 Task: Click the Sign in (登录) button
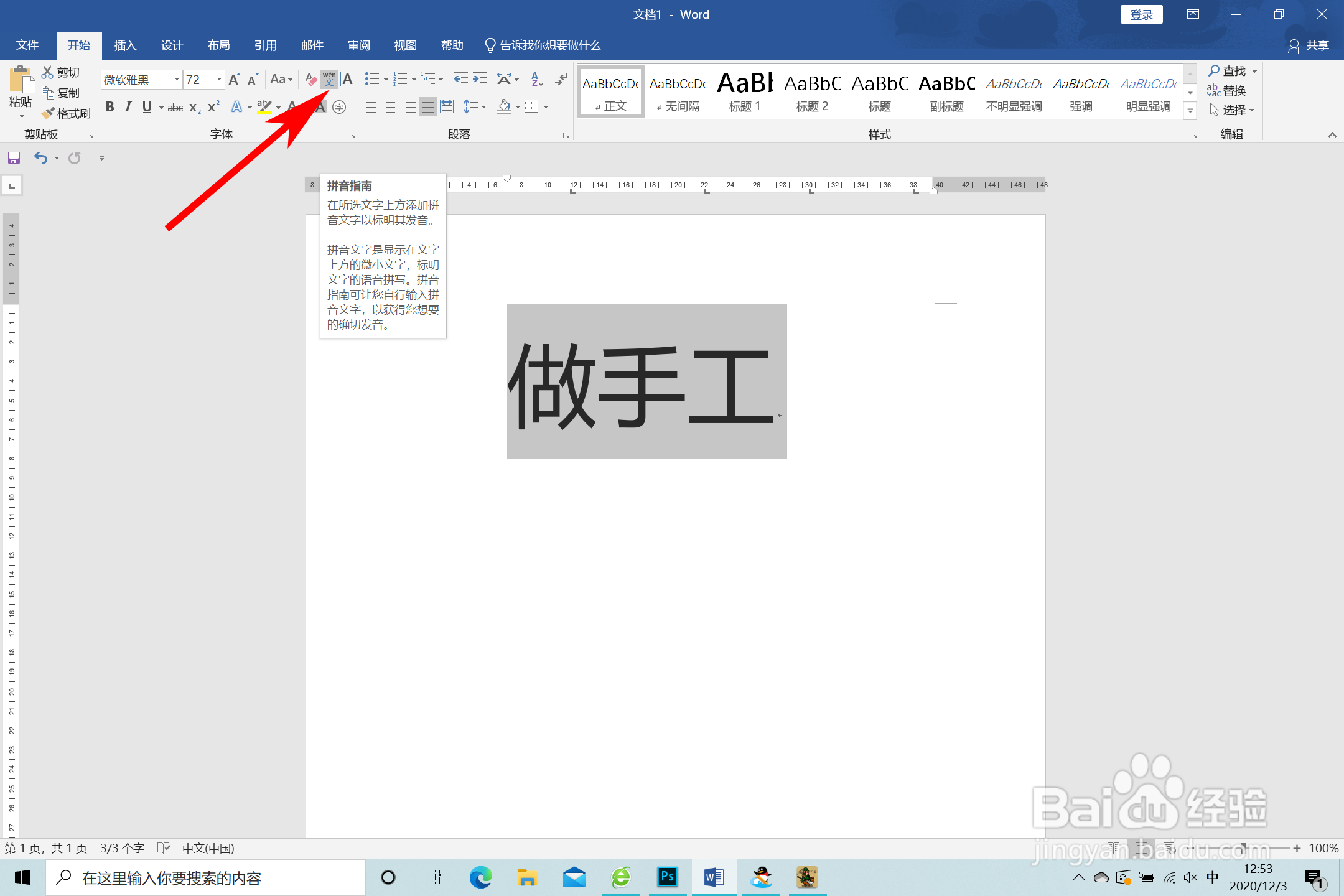(x=1141, y=14)
